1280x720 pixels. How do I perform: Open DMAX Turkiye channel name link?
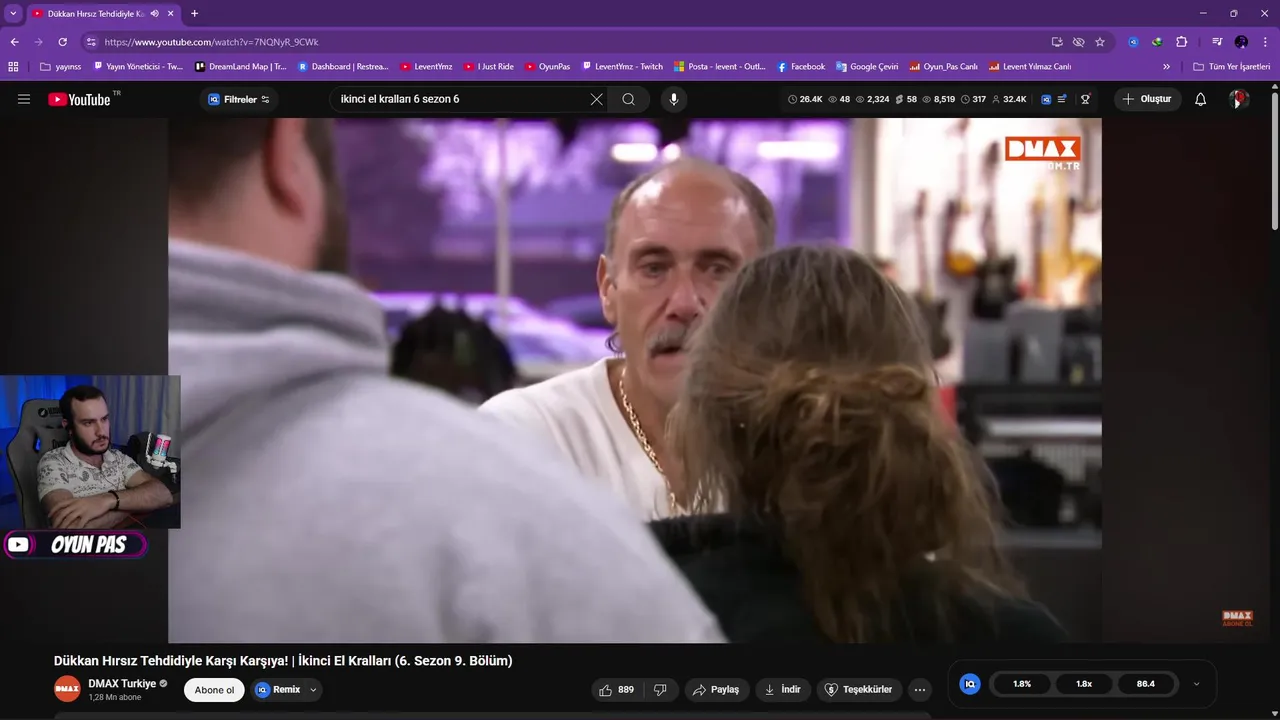122,683
